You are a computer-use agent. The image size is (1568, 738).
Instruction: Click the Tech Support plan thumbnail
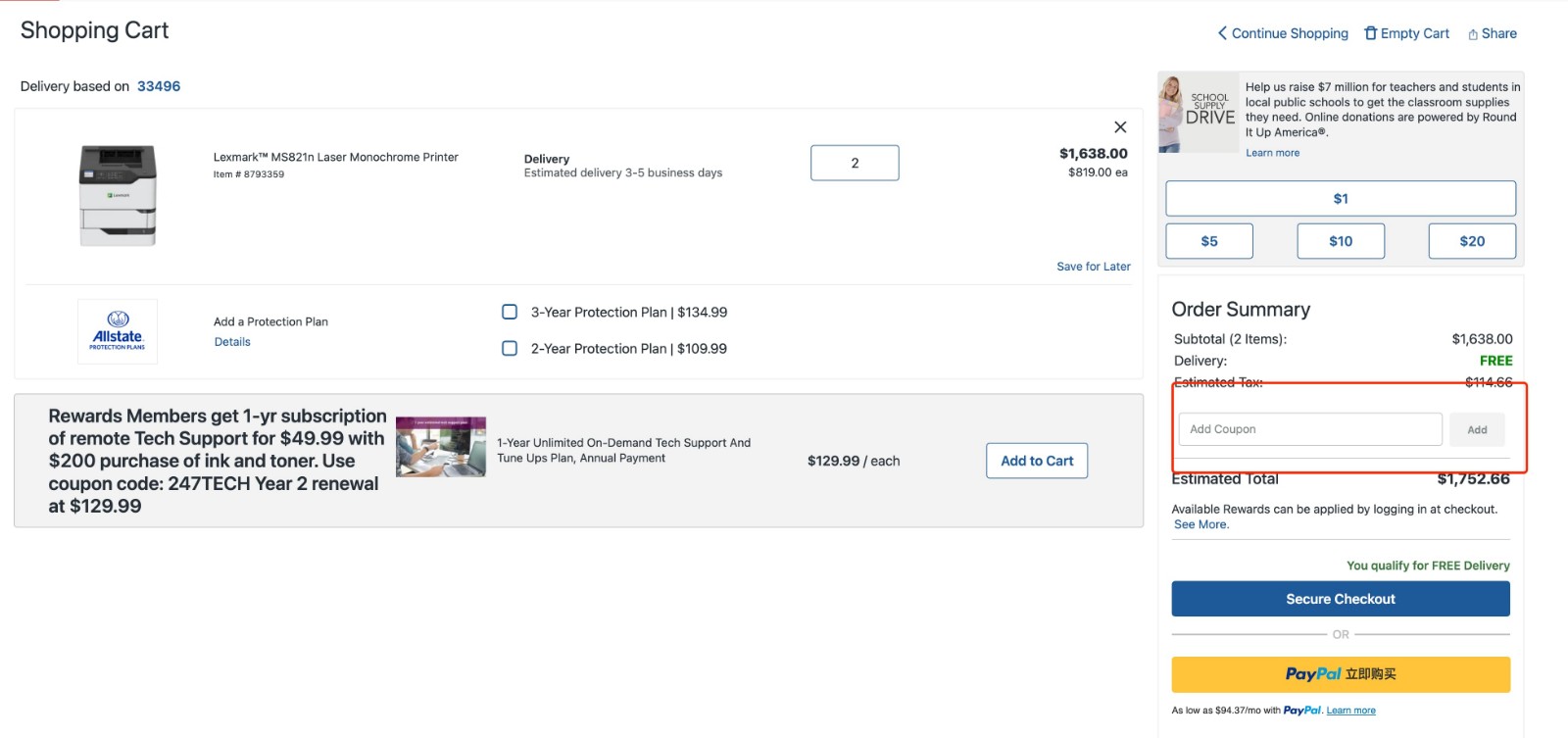pyautogui.click(x=441, y=447)
